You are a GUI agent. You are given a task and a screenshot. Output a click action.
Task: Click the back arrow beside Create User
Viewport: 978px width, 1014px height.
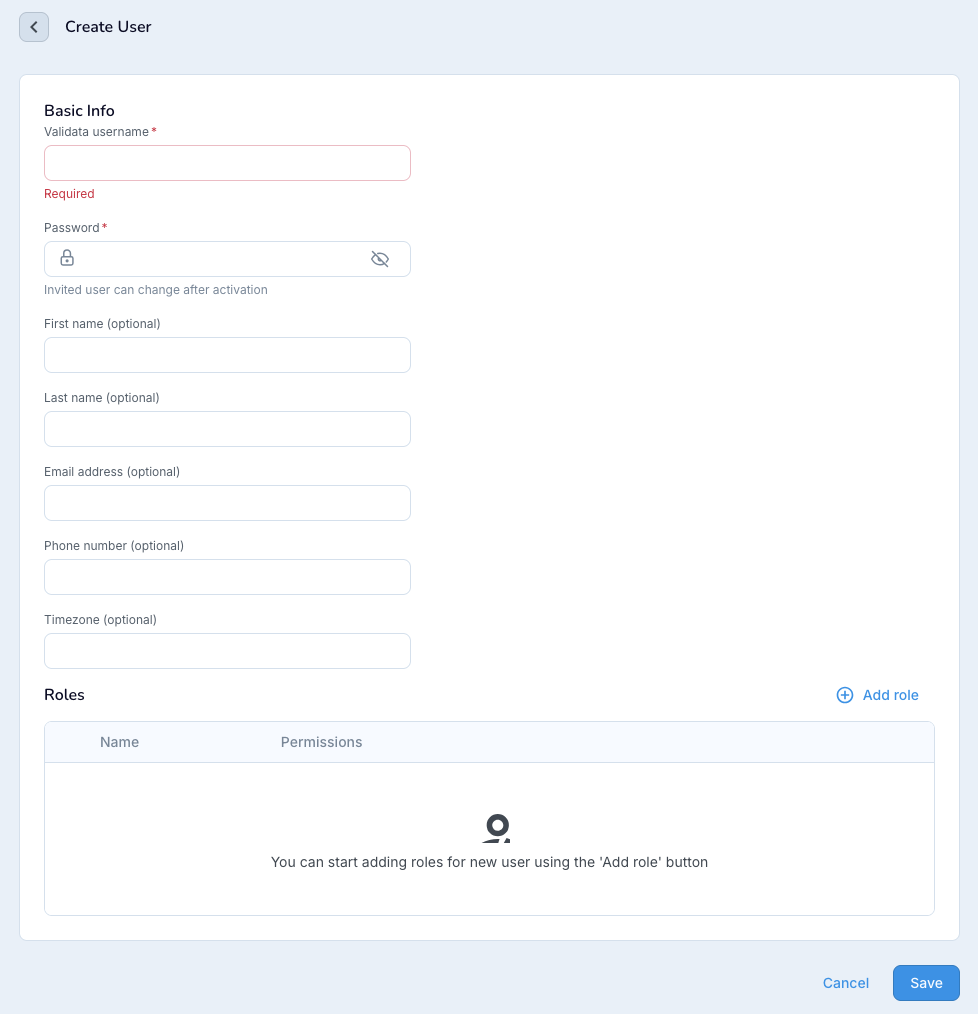coord(34,26)
